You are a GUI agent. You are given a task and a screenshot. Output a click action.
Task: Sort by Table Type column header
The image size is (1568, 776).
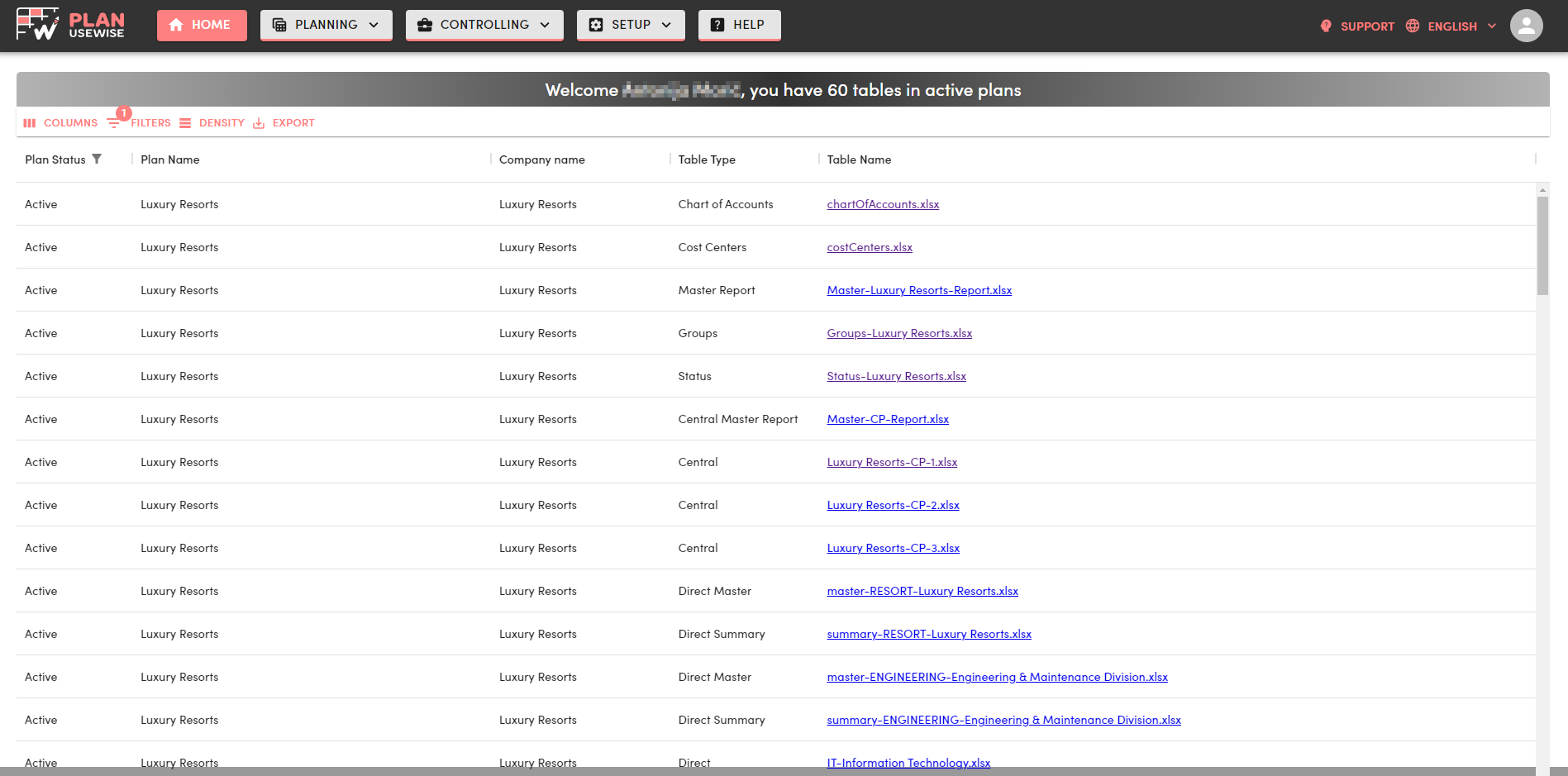pyautogui.click(x=707, y=159)
